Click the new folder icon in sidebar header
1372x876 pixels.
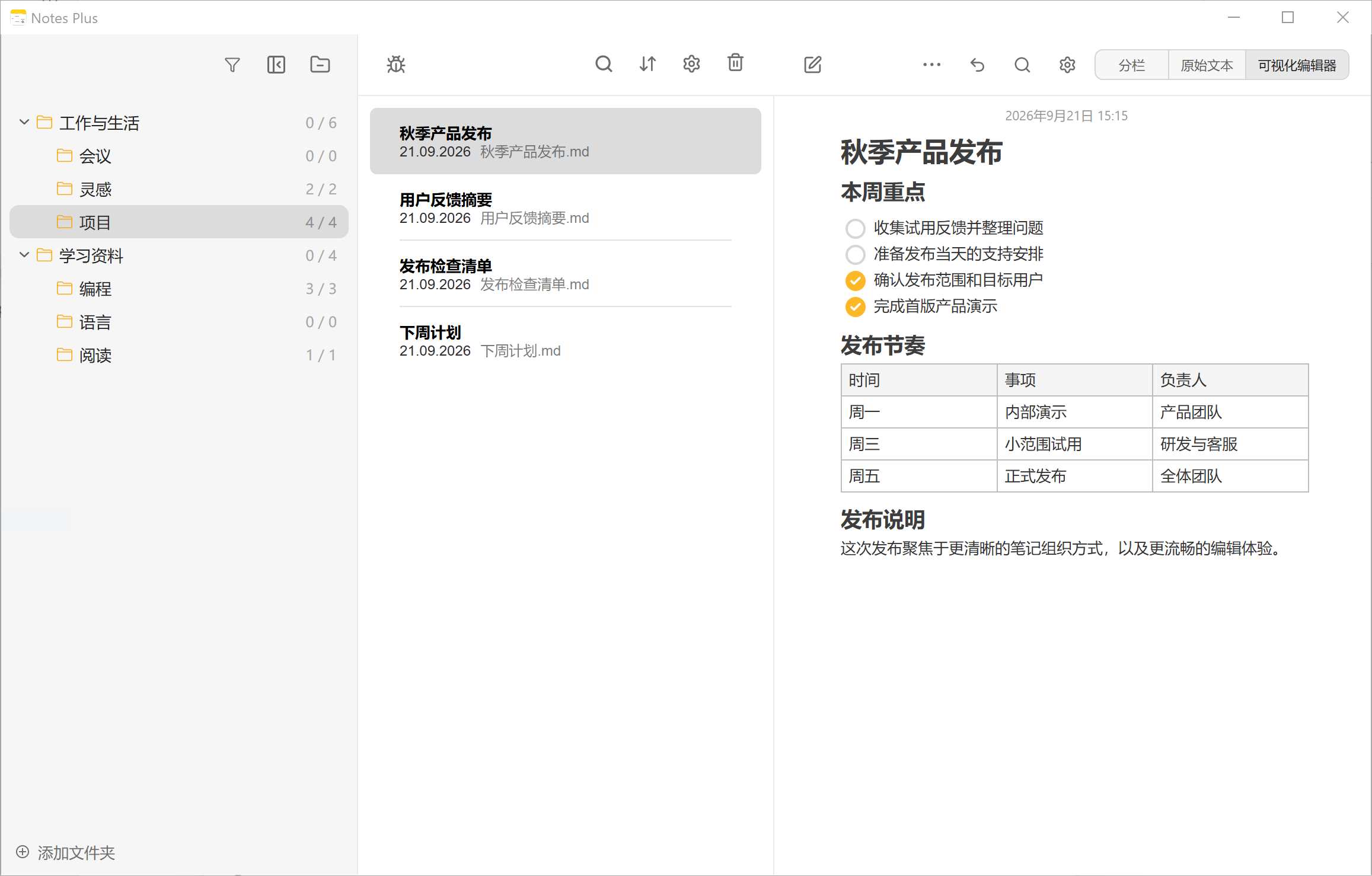(320, 64)
